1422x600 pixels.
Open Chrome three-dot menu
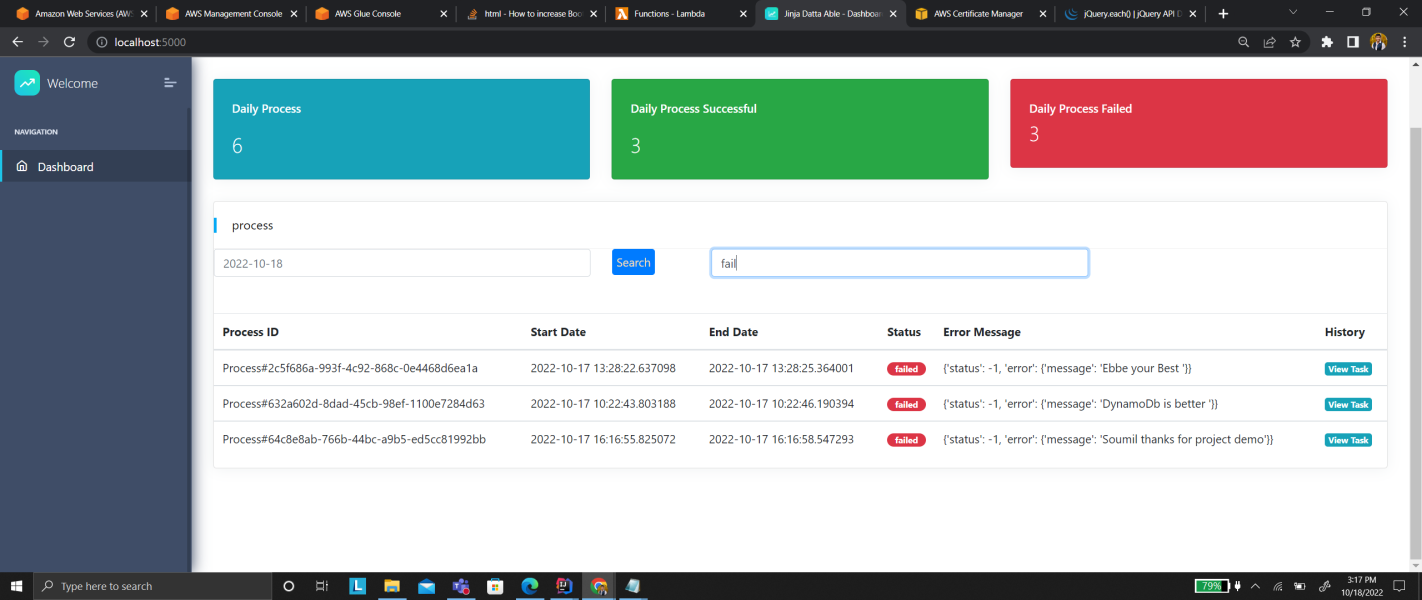coord(1404,42)
